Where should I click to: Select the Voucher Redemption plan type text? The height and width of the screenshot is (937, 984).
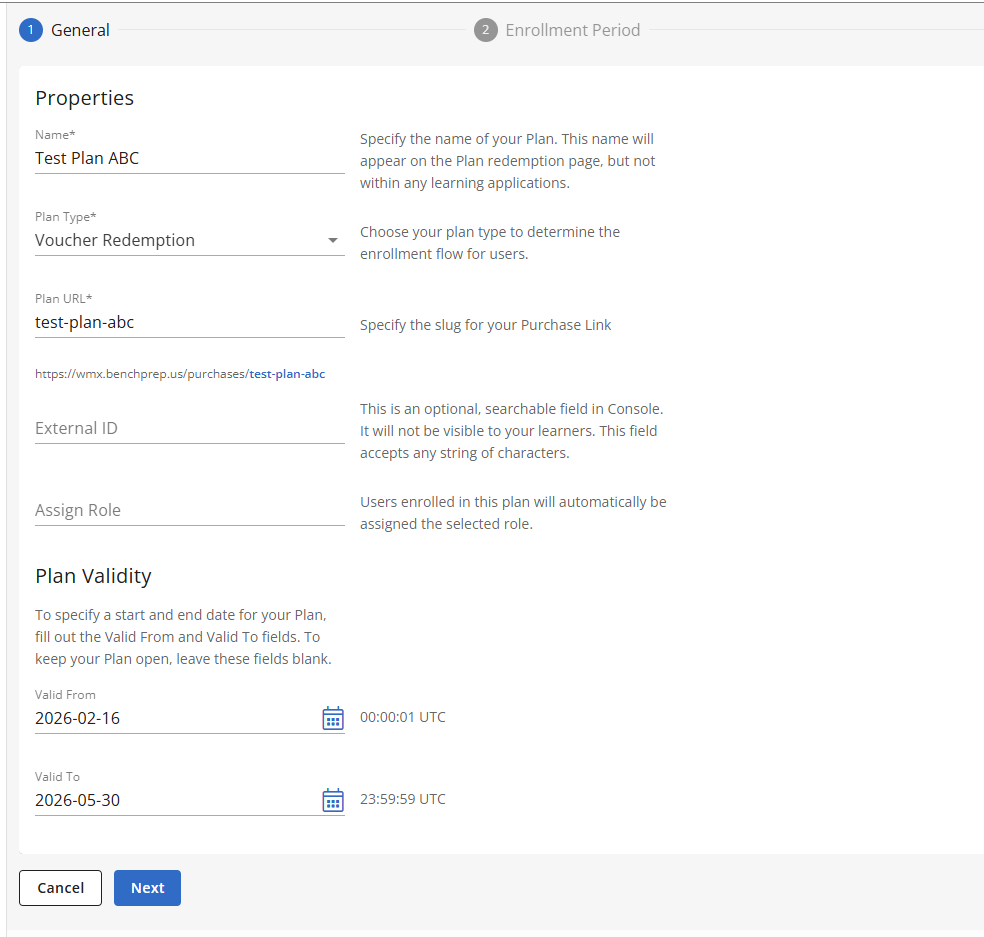click(x=115, y=240)
